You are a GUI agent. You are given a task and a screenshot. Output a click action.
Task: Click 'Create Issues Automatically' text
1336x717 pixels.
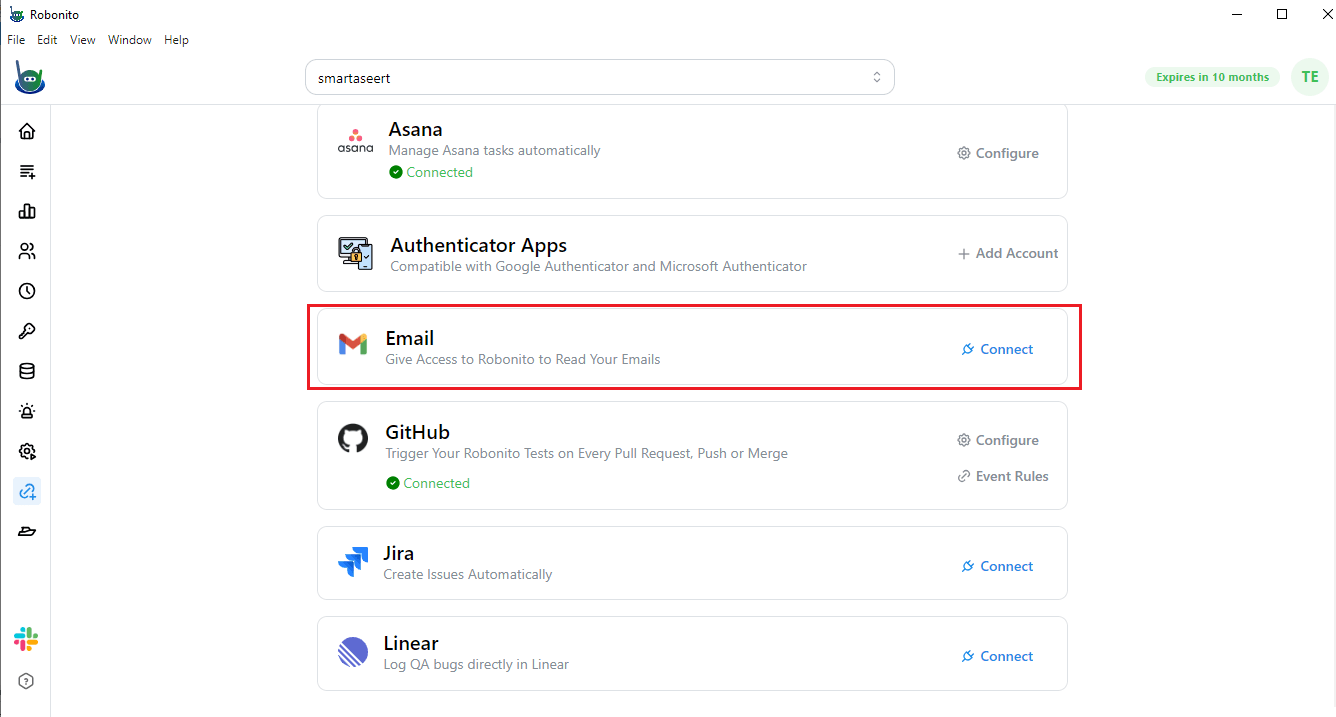(x=468, y=575)
